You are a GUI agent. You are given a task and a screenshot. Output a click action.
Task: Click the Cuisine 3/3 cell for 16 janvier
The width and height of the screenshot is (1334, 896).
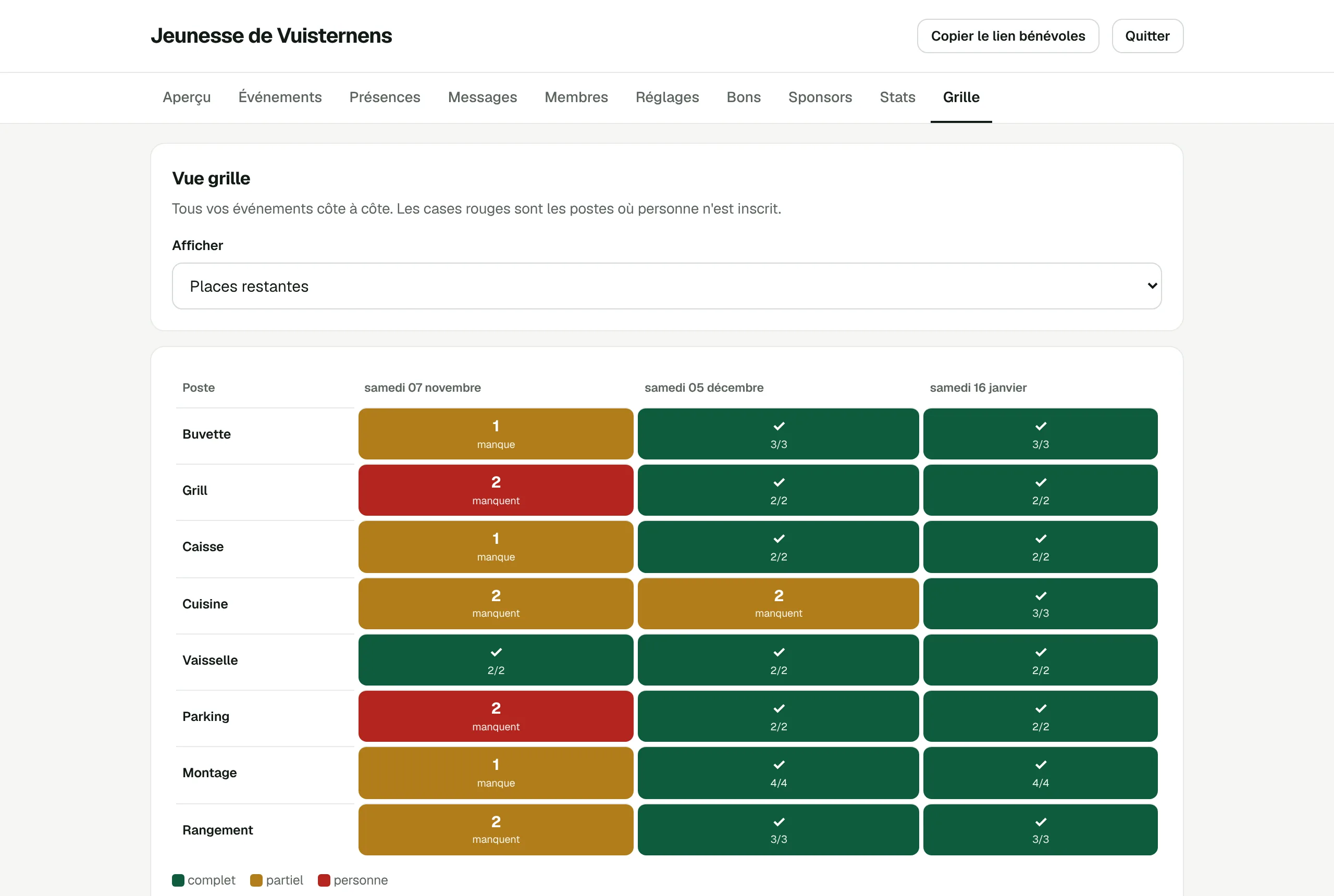(1040, 603)
